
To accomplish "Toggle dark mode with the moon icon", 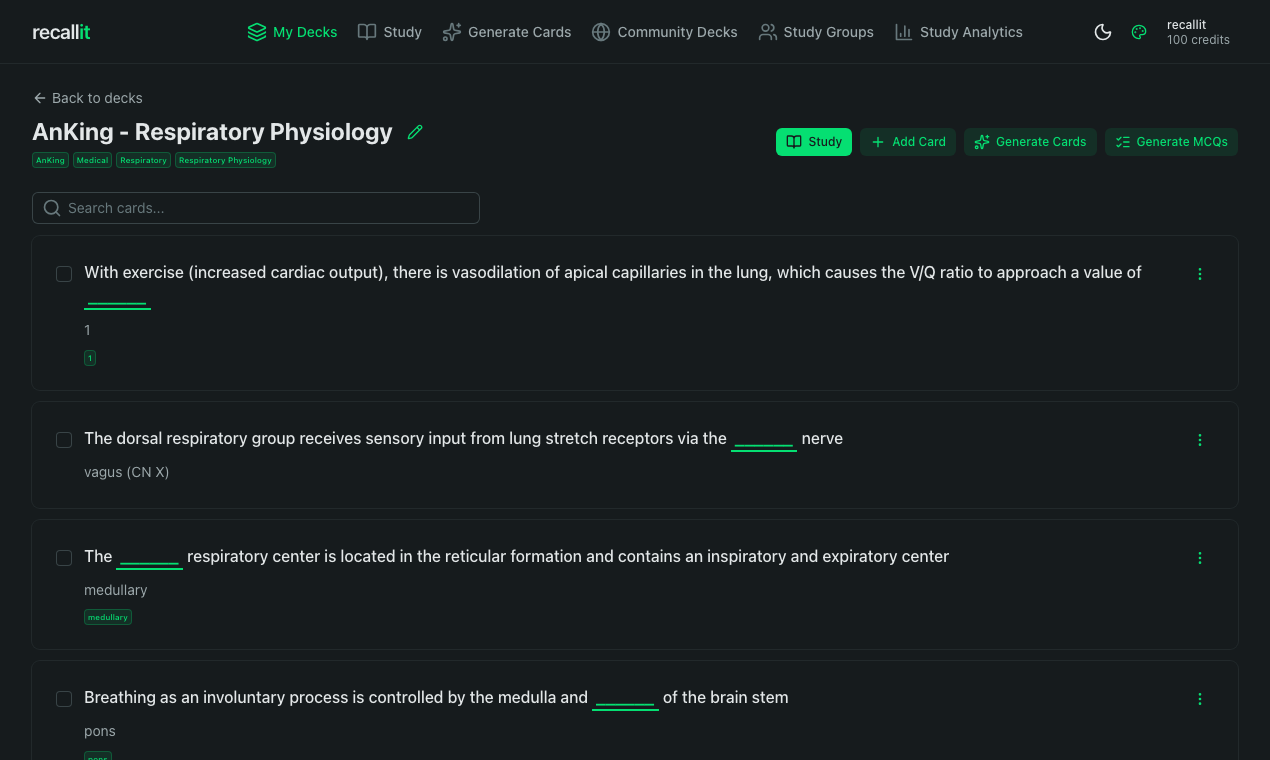I will 1102,31.
